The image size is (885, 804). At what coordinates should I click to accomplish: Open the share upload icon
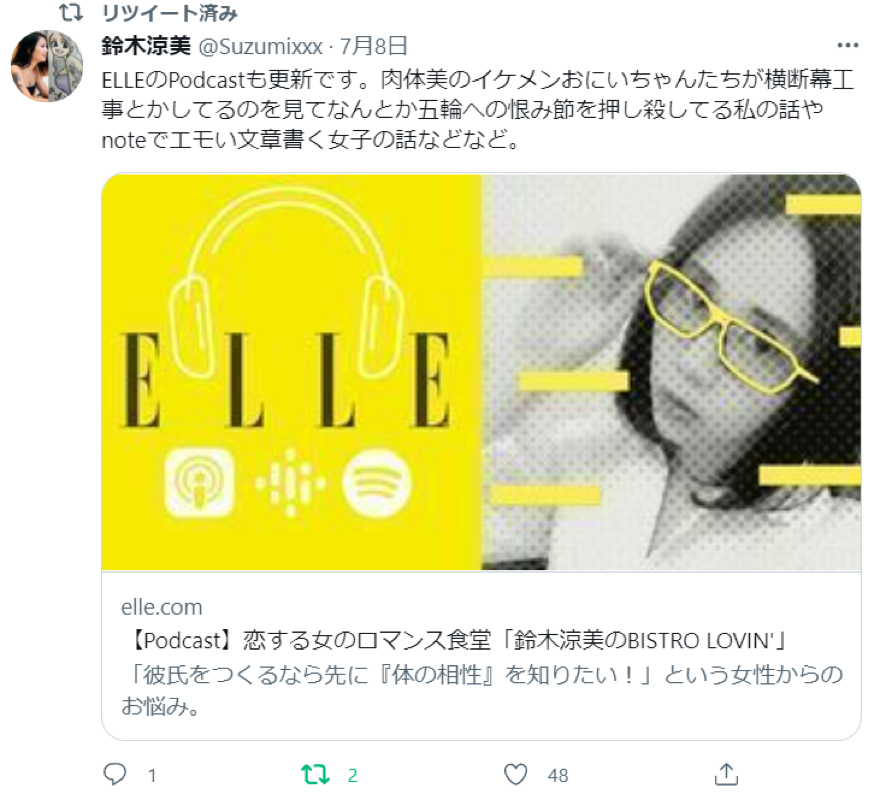(x=726, y=774)
